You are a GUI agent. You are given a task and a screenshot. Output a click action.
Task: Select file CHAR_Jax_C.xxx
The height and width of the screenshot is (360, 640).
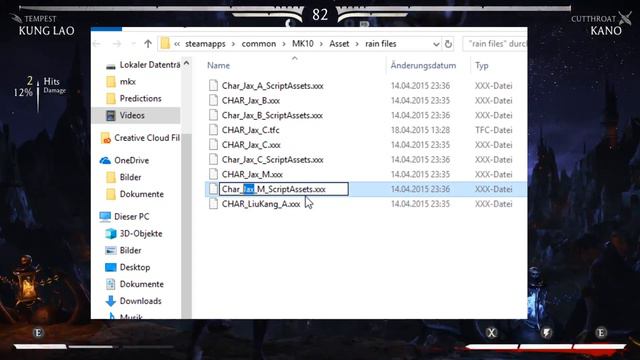(251, 144)
